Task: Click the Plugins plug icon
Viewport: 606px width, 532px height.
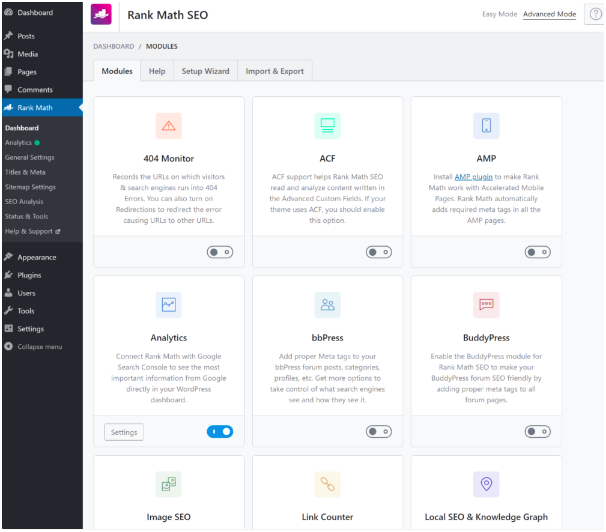Action: click(x=9, y=275)
